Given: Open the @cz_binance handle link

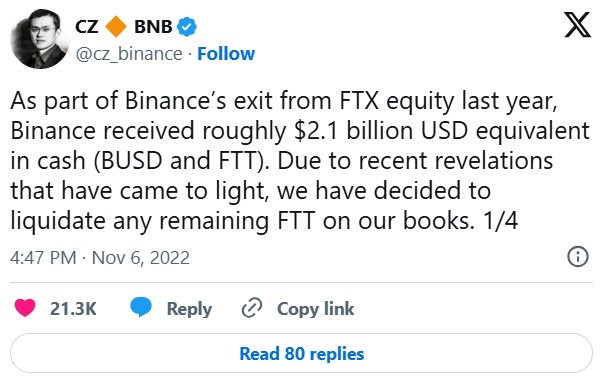Looking at the screenshot, I should point(129,54).
